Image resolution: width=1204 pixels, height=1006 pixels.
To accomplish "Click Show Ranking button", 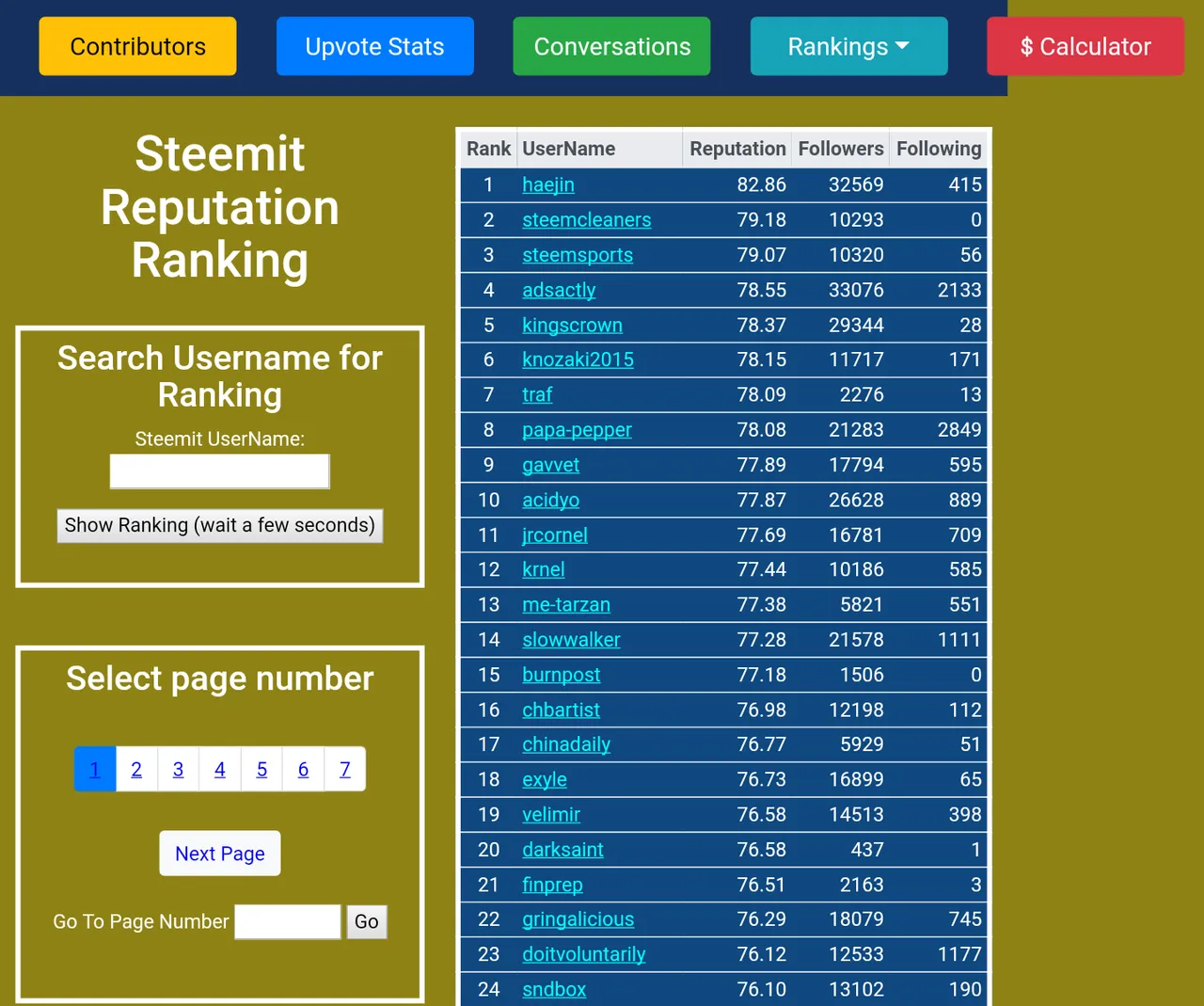I will [x=219, y=525].
